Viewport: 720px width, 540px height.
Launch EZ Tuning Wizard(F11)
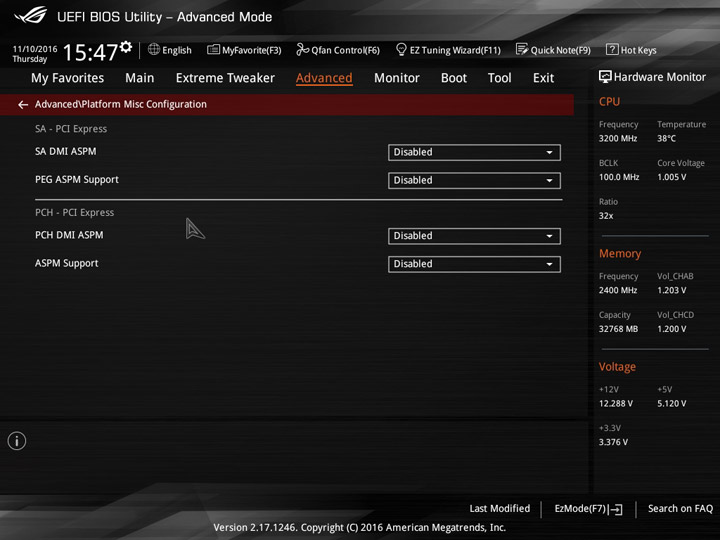pos(455,50)
